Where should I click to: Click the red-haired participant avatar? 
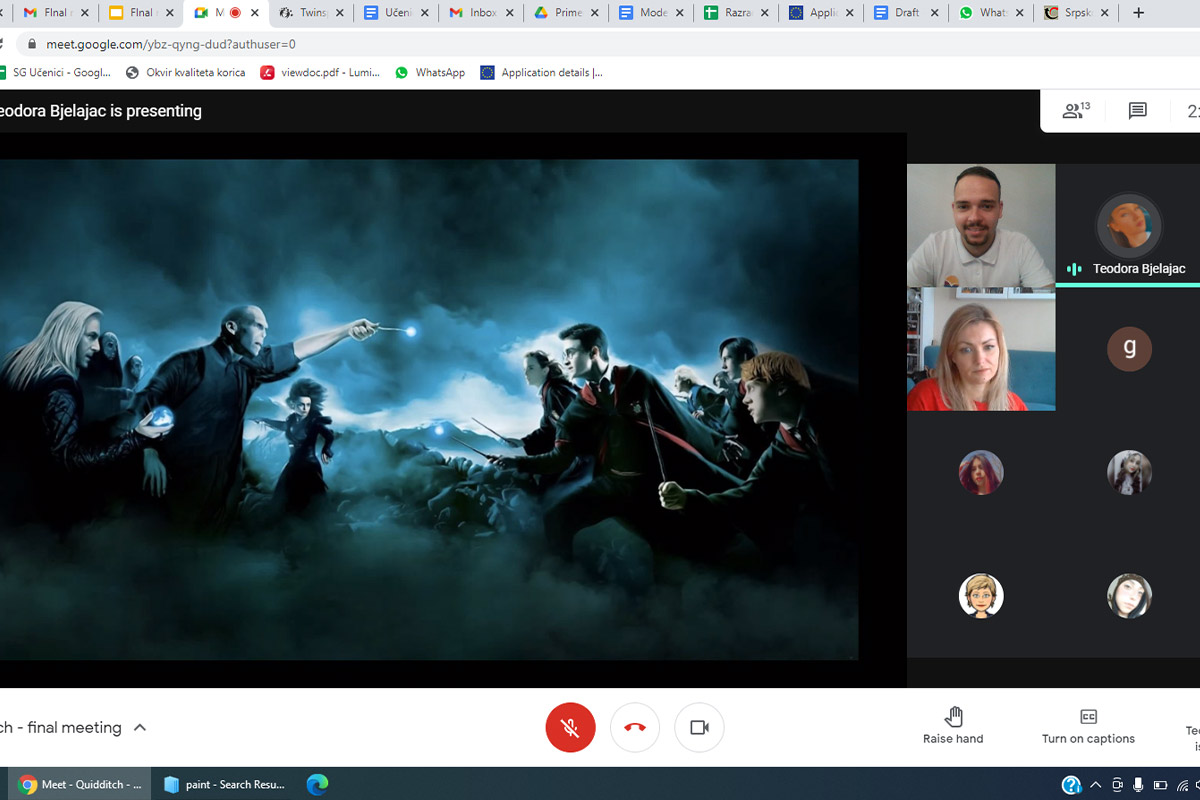981,472
